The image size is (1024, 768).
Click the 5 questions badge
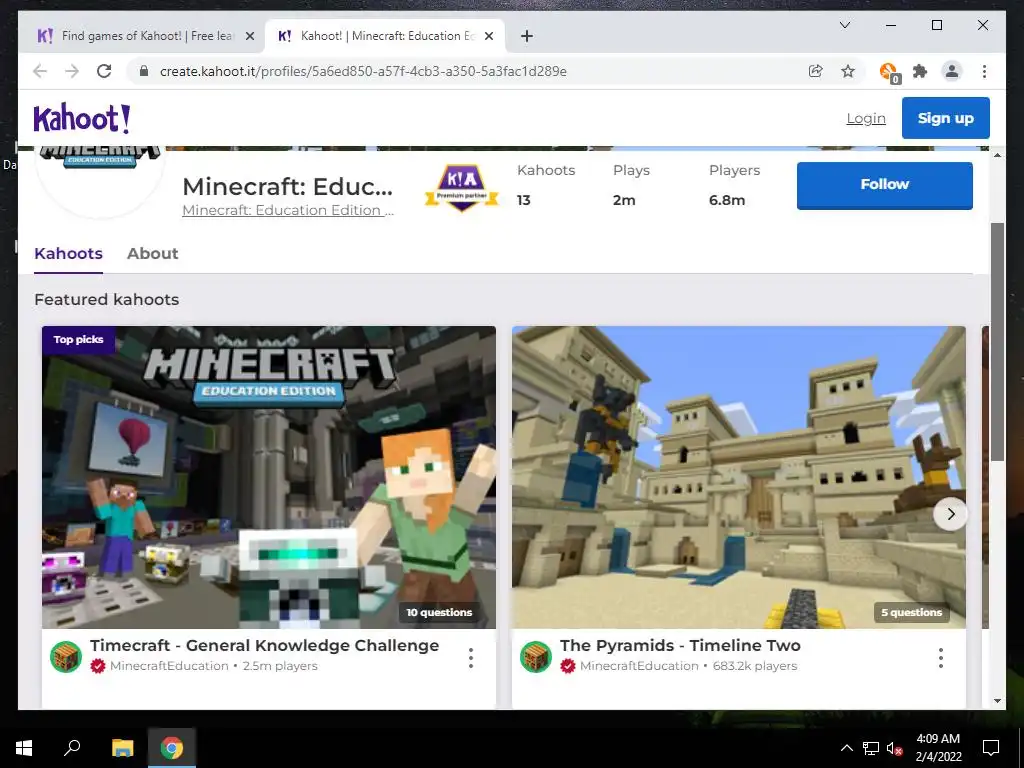tap(911, 613)
